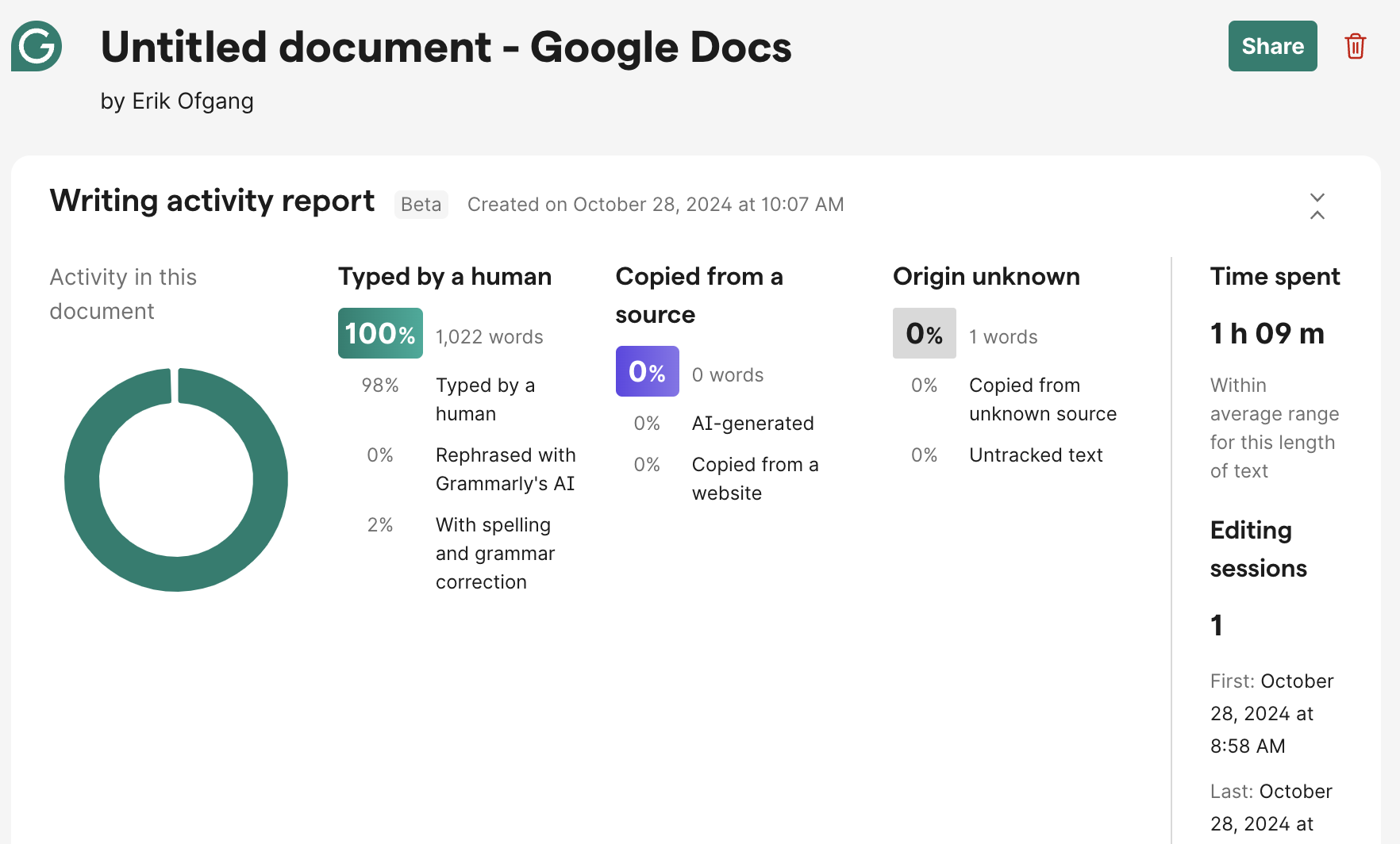Click the Copied from a source heading
The height and width of the screenshot is (844, 1400).
coord(699,295)
